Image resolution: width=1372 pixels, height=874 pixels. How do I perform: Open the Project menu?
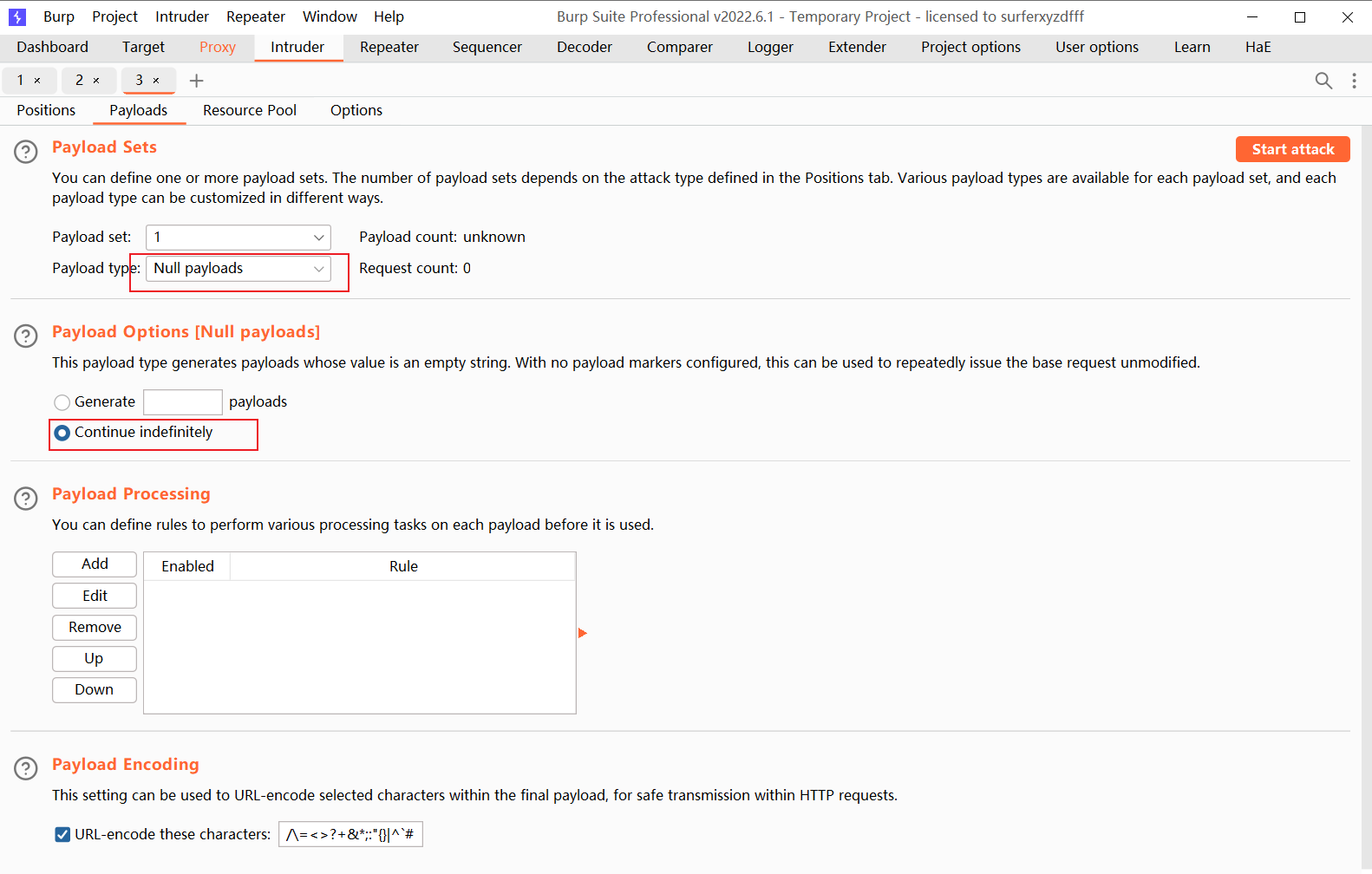pos(114,16)
